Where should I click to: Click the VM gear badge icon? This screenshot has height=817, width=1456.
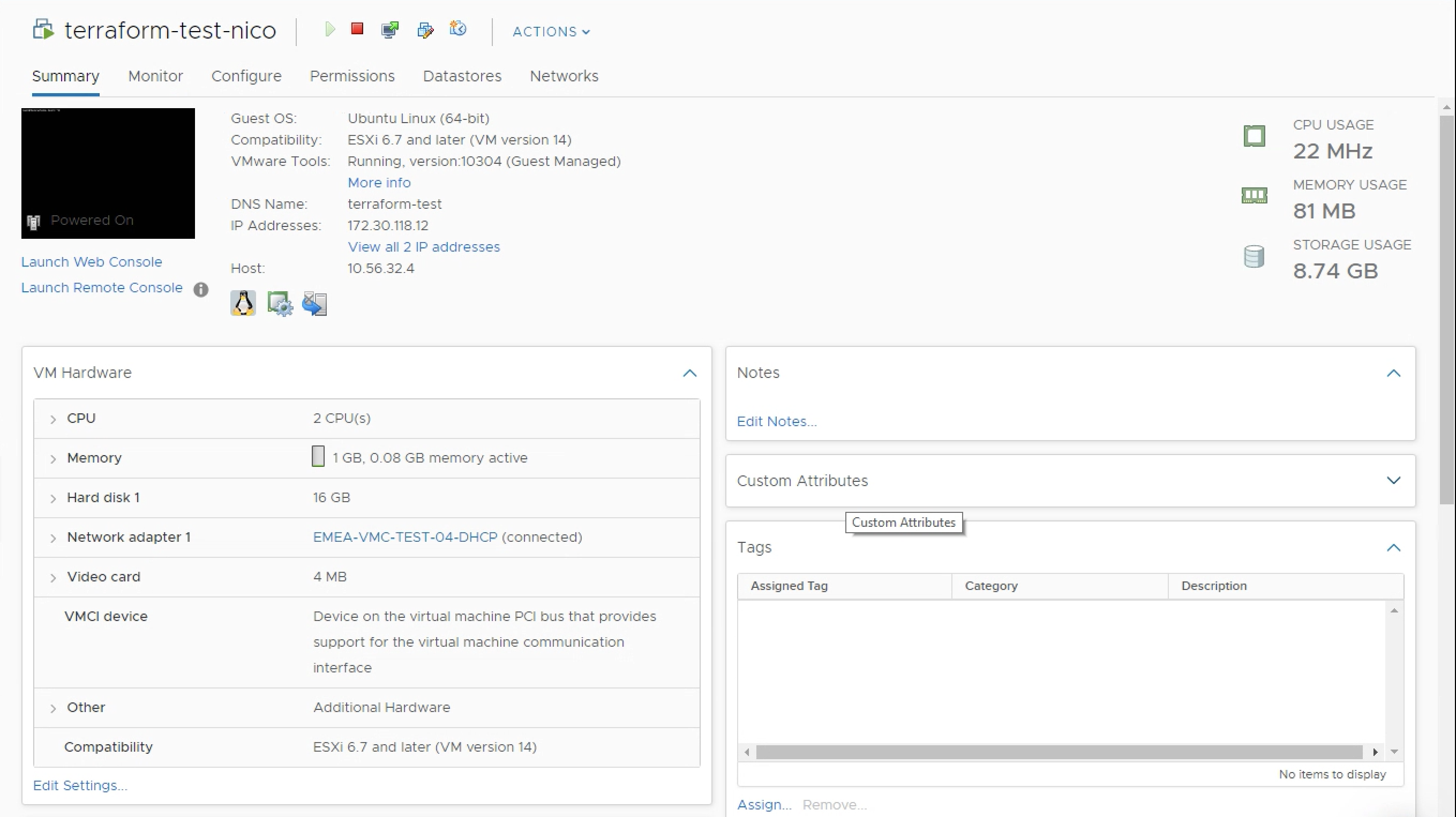[x=280, y=304]
